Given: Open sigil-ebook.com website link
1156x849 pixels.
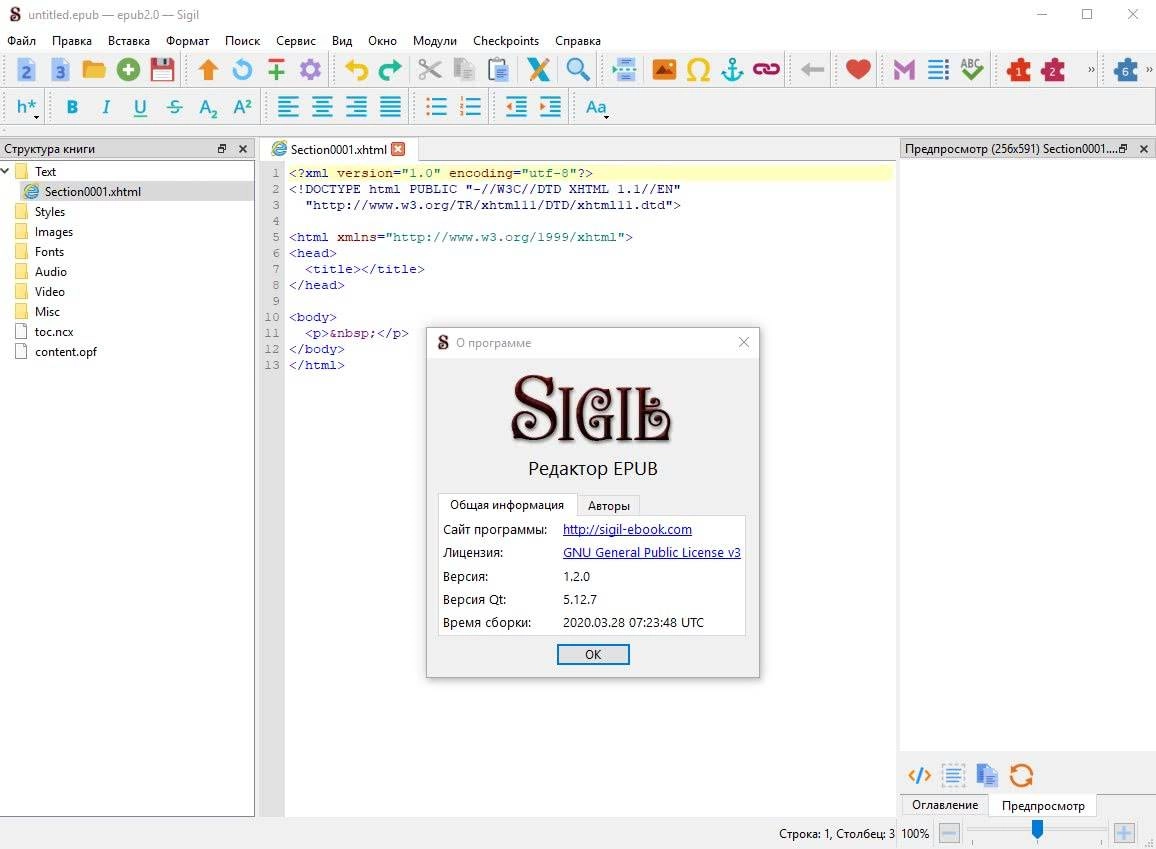Looking at the screenshot, I should tap(627, 529).
